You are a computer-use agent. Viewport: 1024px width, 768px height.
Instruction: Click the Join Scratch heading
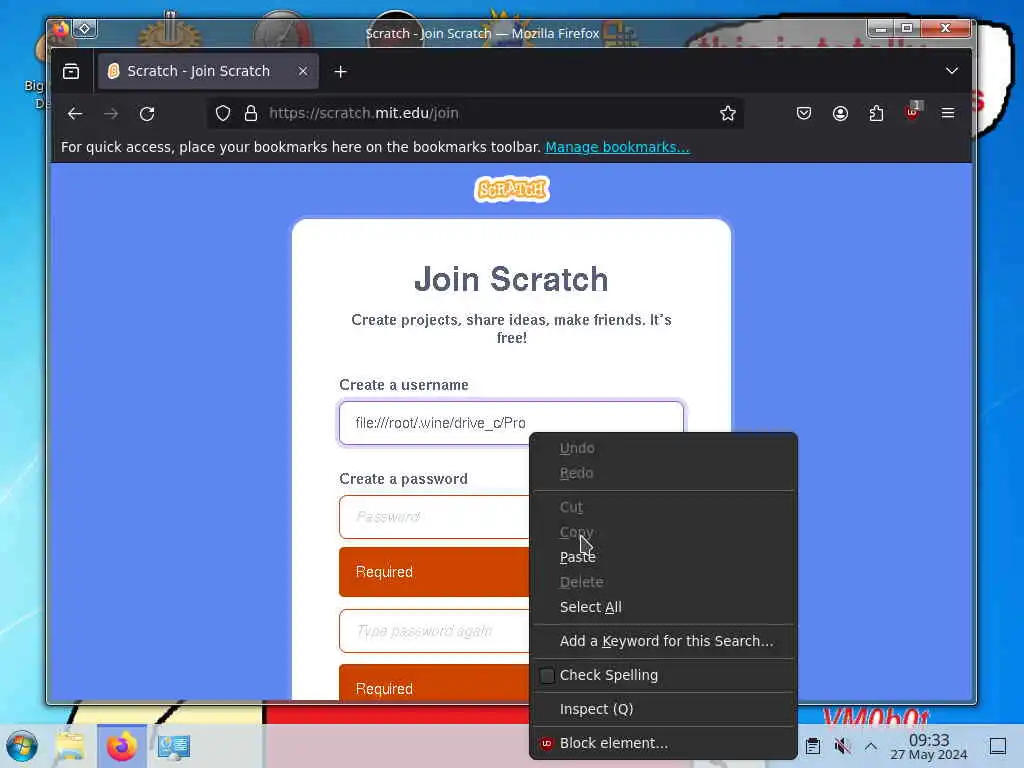click(x=511, y=279)
